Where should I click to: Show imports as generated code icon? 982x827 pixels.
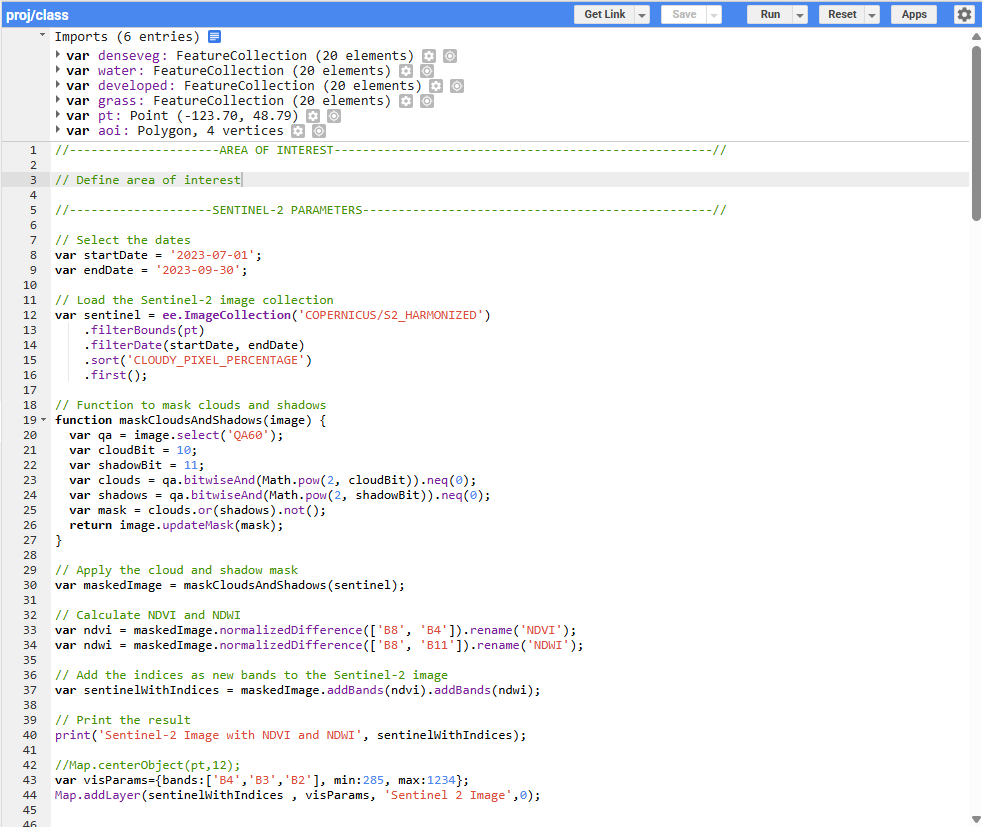pyautogui.click(x=214, y=36)
